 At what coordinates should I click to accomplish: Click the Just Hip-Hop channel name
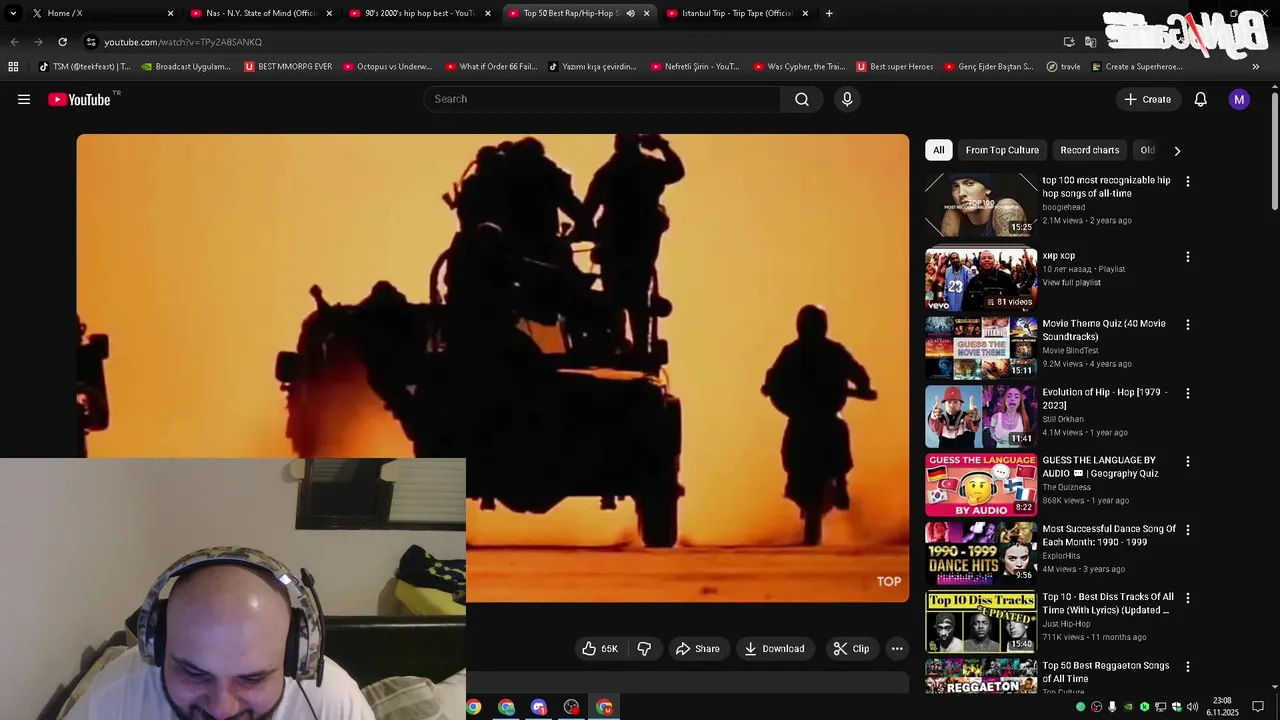pyautogui.click(x=1066, y=624)
